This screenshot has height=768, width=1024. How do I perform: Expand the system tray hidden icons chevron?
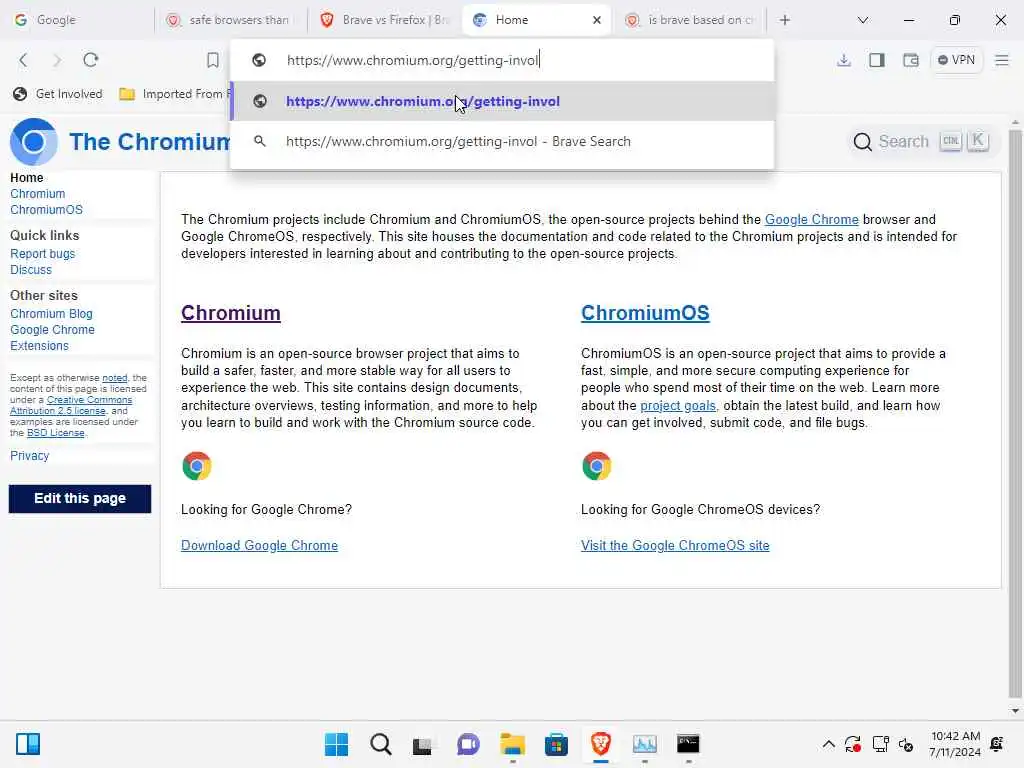[x=828, y=744]
